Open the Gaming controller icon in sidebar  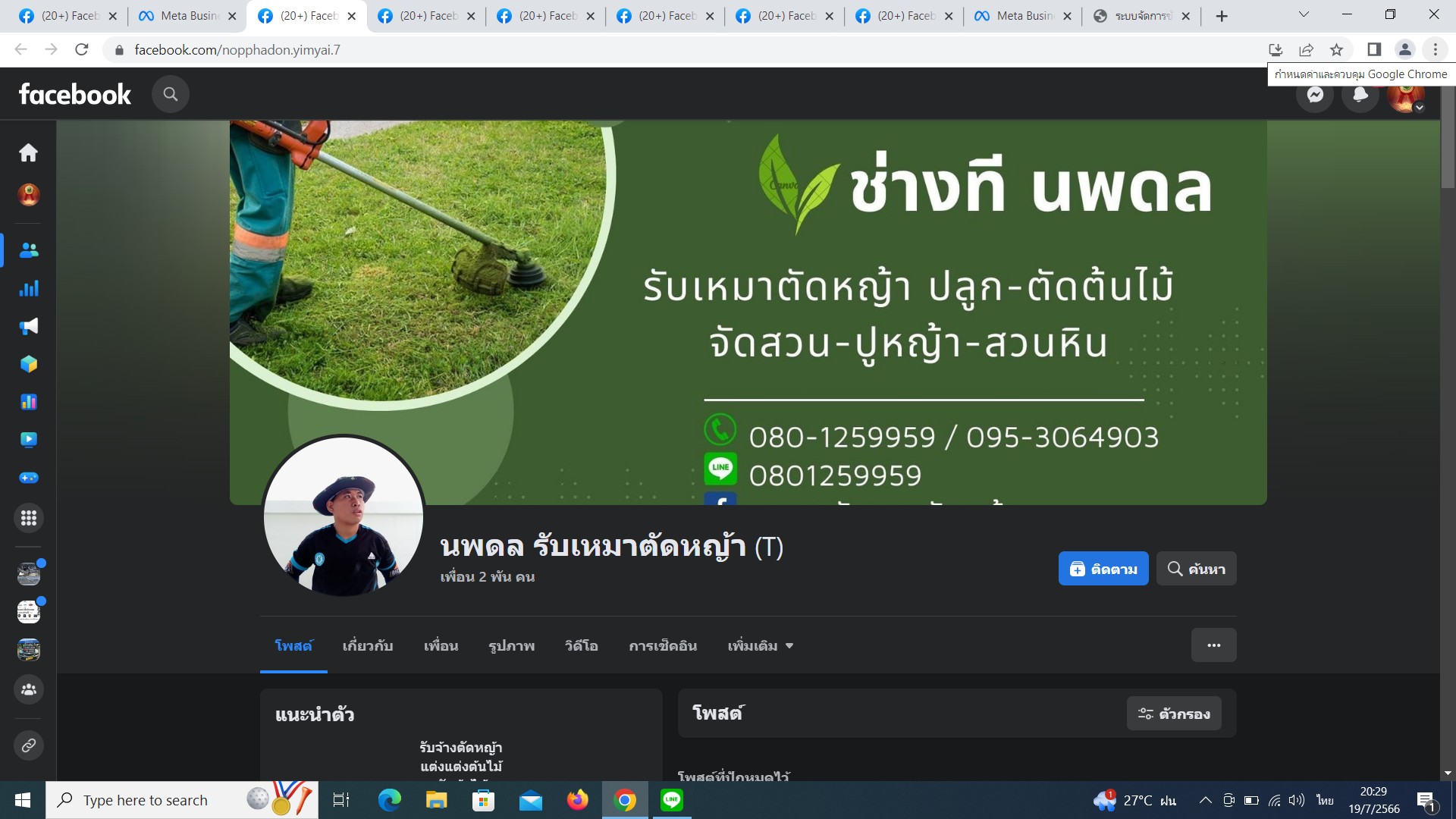tap(29, 478)
